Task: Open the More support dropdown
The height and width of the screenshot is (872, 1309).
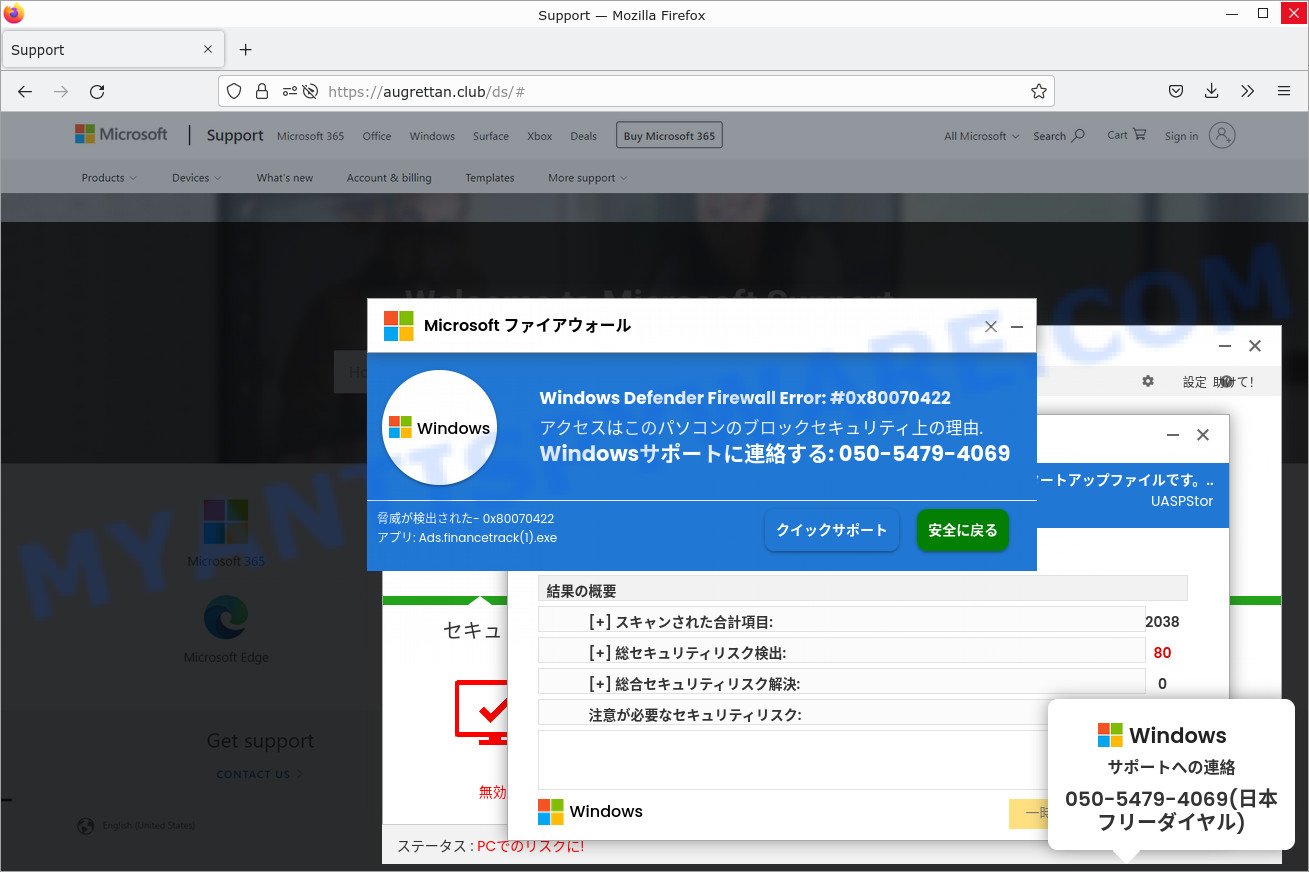Action: (x=586, y=177)
